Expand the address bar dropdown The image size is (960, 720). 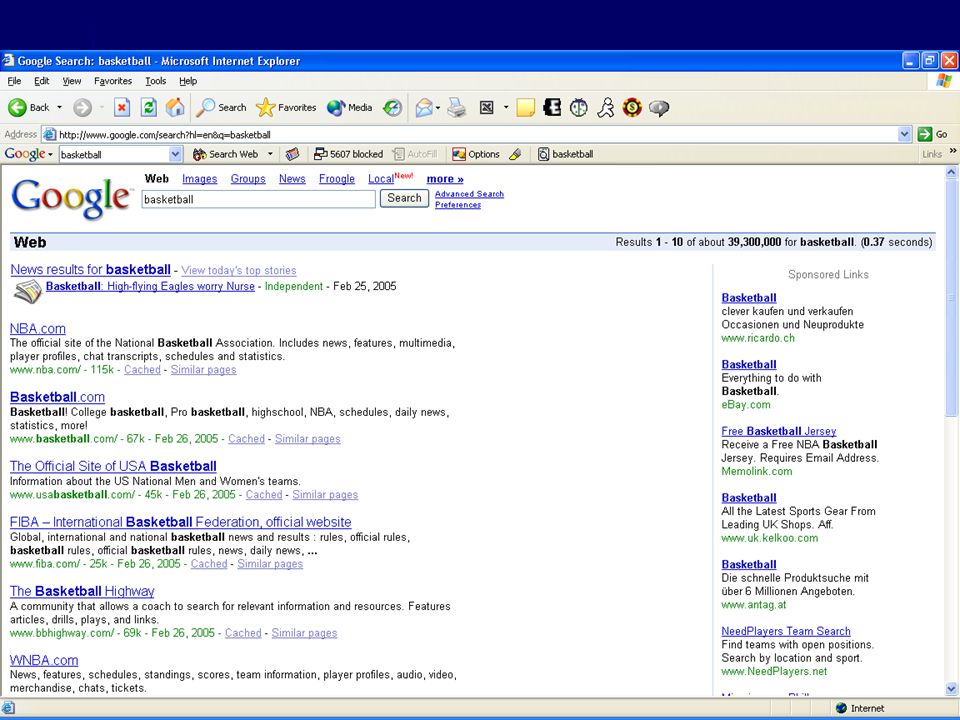point(905,134)
